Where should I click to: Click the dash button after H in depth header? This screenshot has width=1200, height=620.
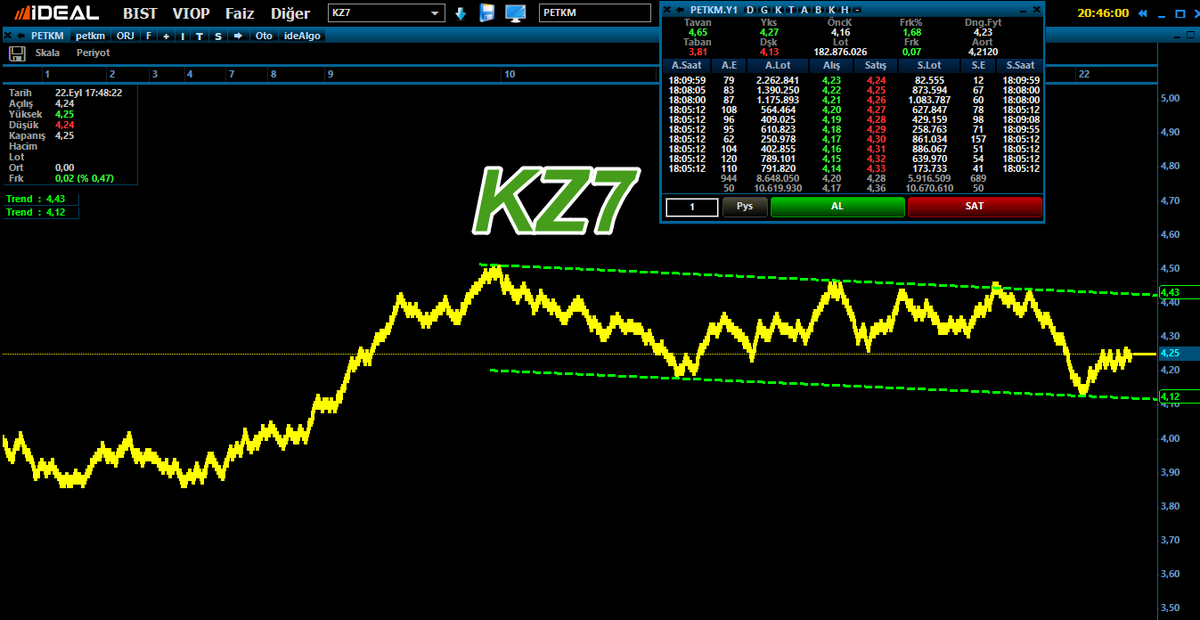click(857, 9)
